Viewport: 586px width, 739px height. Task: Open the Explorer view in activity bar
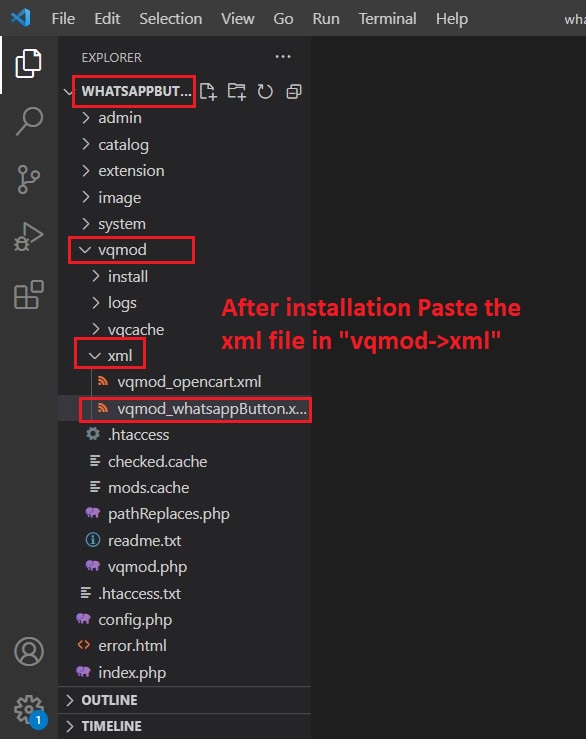pyautogui.click(x=28, y=63)
